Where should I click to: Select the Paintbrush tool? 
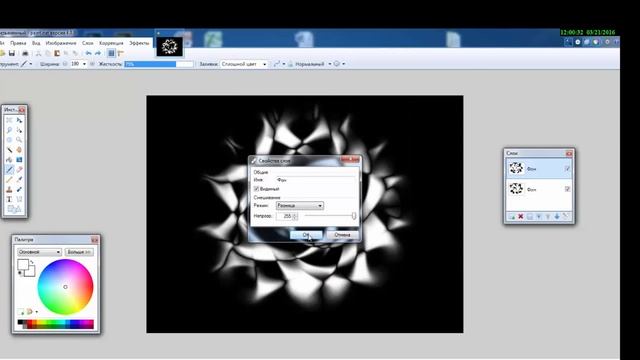coord(9,170)
